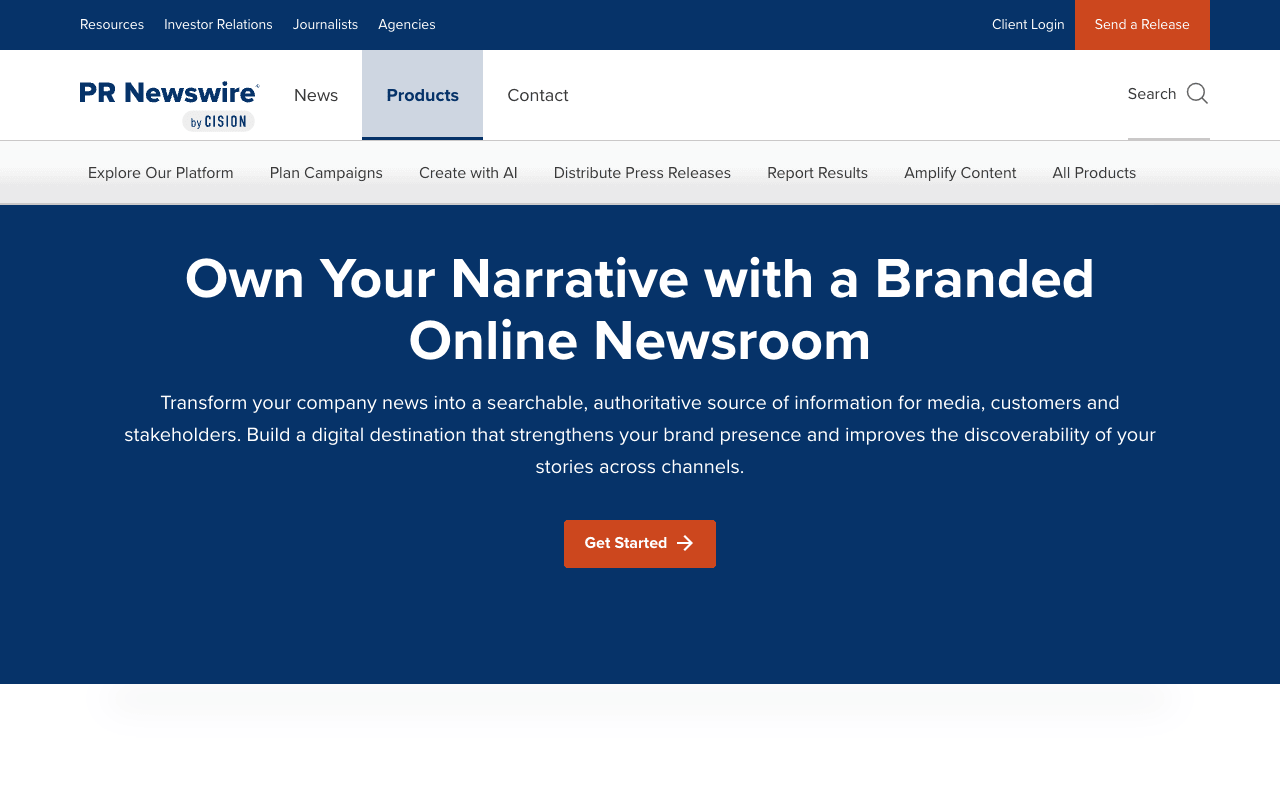1280x800 pixels.
Task: Click the 'Transform your company news' paragraph
Action: (x=640, y=435)
